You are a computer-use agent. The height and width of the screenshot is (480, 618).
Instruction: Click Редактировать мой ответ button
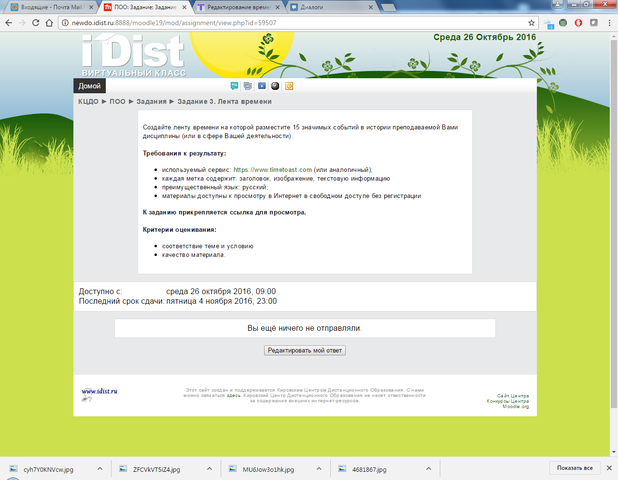click(305, 350)
